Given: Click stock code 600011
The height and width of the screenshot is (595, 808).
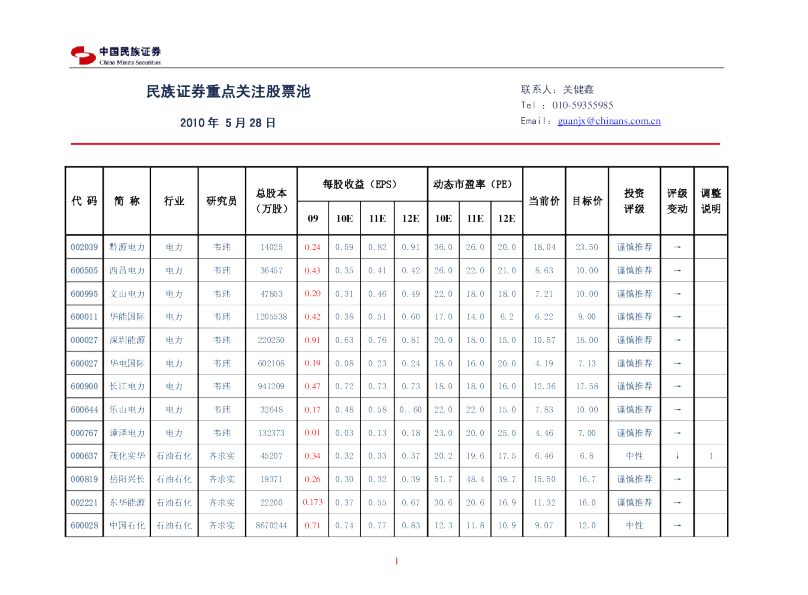Looking at the screenshot, I should 84,317.
